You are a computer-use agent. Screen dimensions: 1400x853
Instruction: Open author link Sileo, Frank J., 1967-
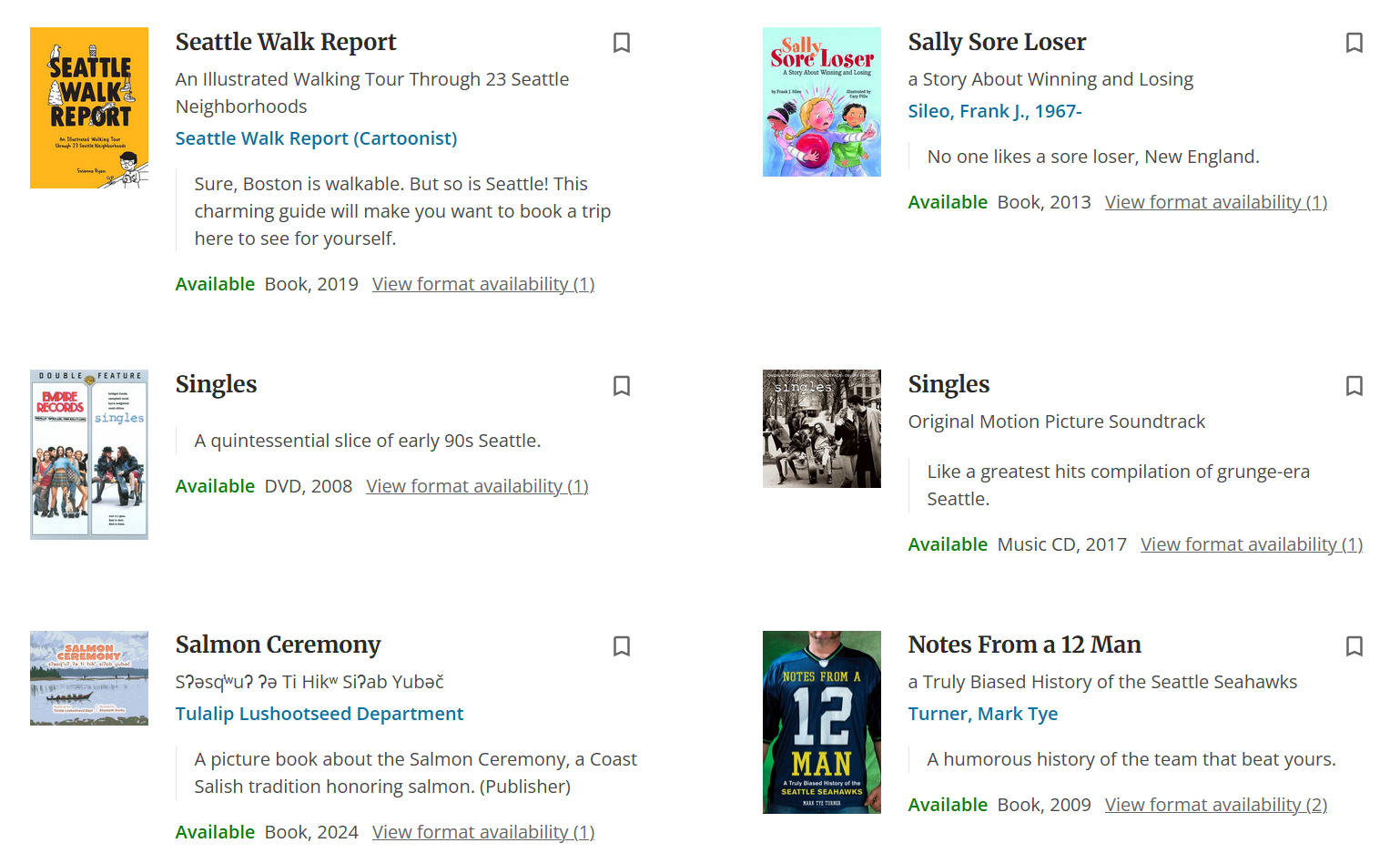click(x=994, y=111)
